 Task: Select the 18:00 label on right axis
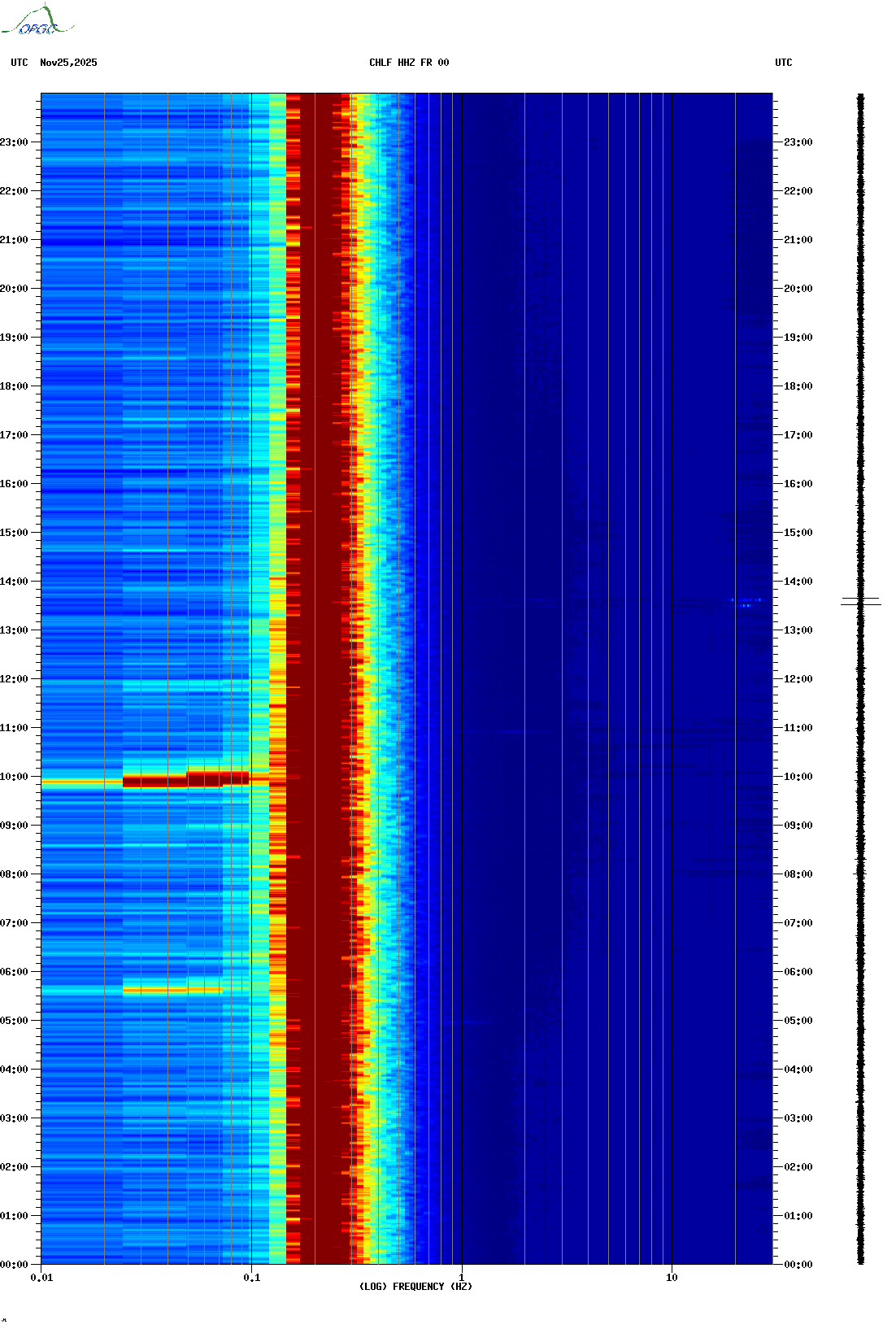tap(798, 386)
